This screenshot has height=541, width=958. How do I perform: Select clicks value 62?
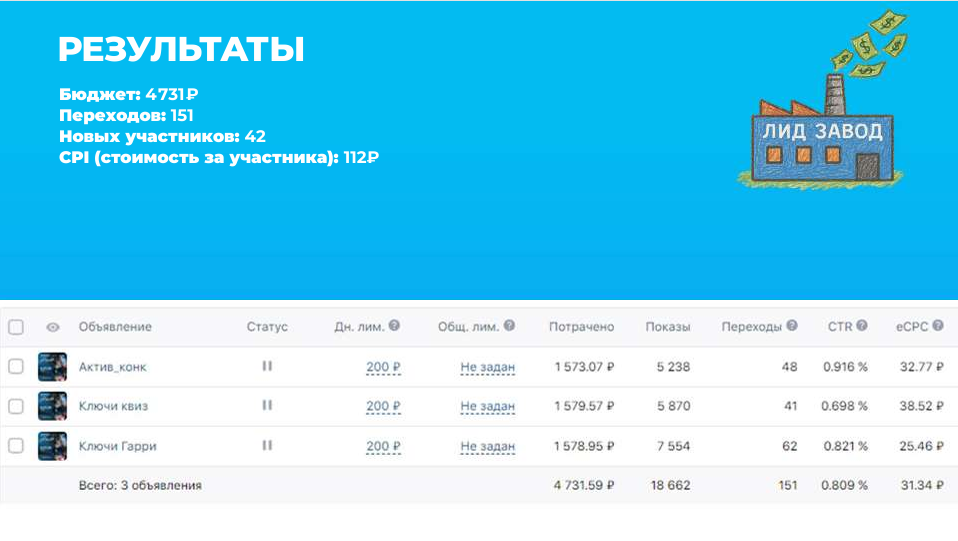coord(789,446)
